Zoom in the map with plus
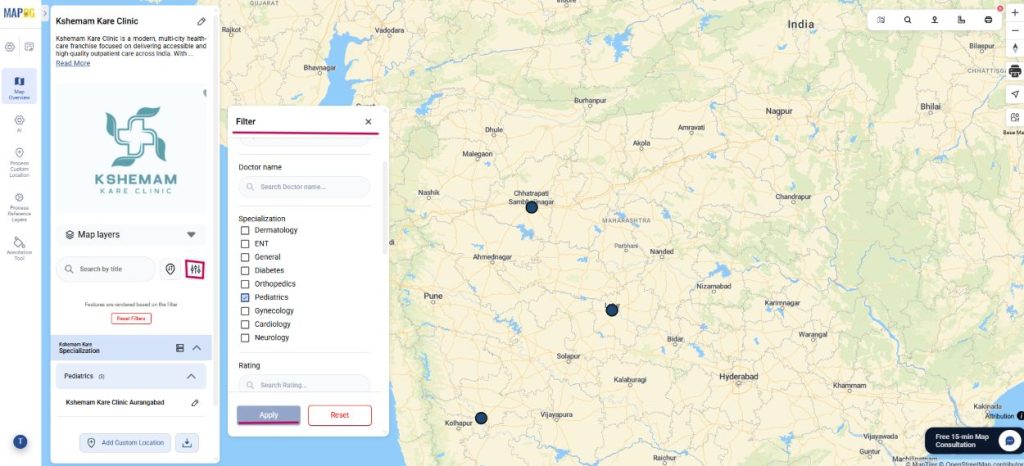 pos(1014,12)
